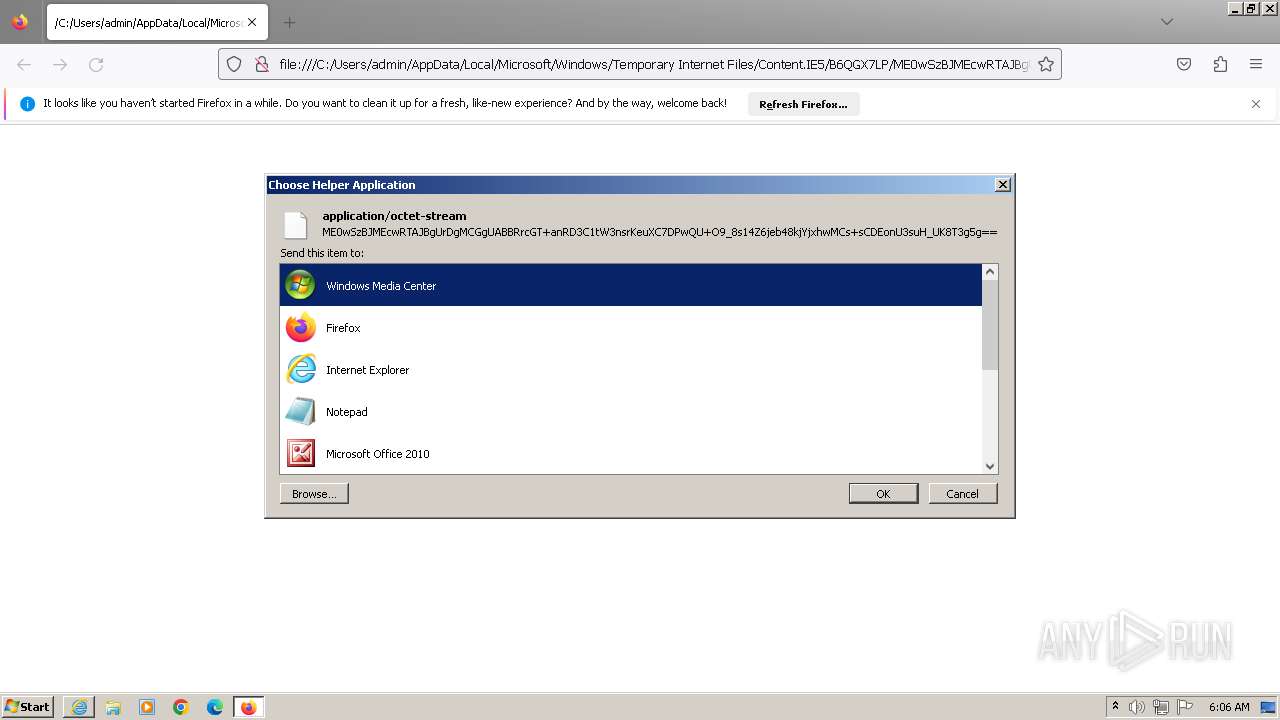The image size is (1280, 720).
Task: Open Windows Media Player on taskbar
Action: [x=147, y=707]
